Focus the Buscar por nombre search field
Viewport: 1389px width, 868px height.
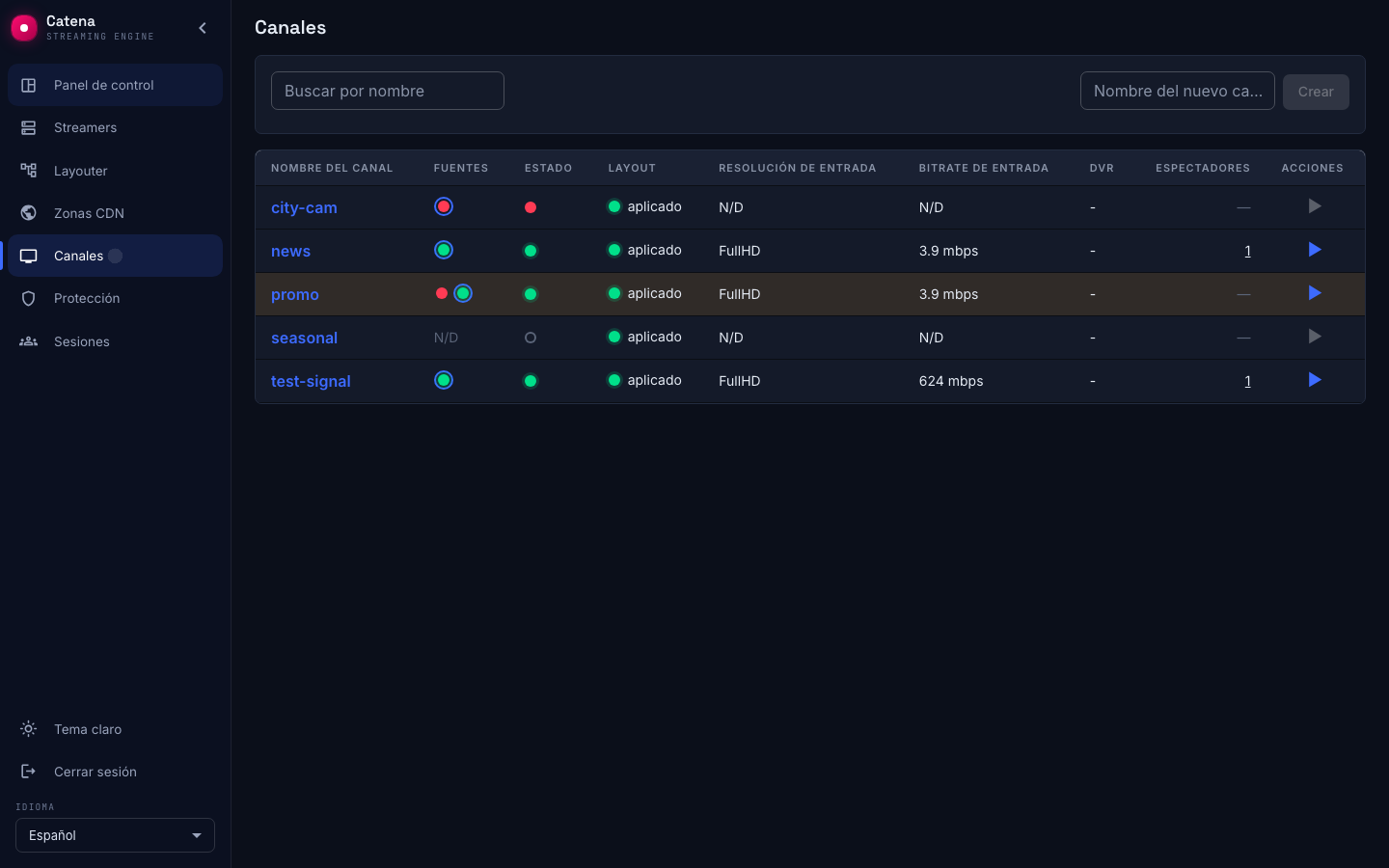[x=388, y=91]
